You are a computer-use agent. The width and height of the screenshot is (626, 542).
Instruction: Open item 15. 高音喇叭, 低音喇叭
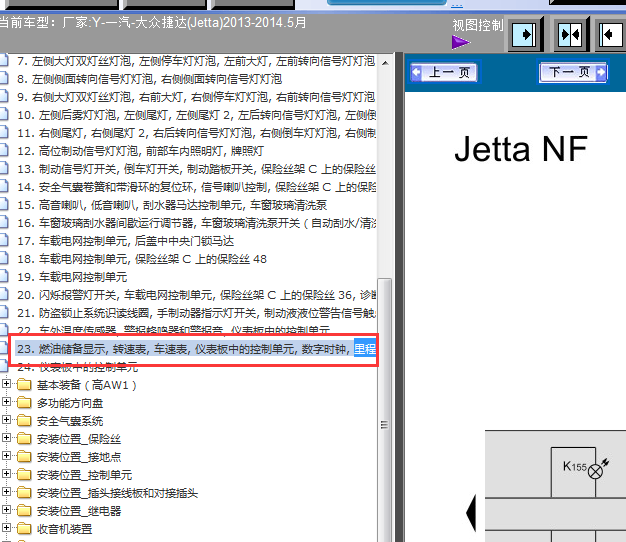(x=172, y=205)
